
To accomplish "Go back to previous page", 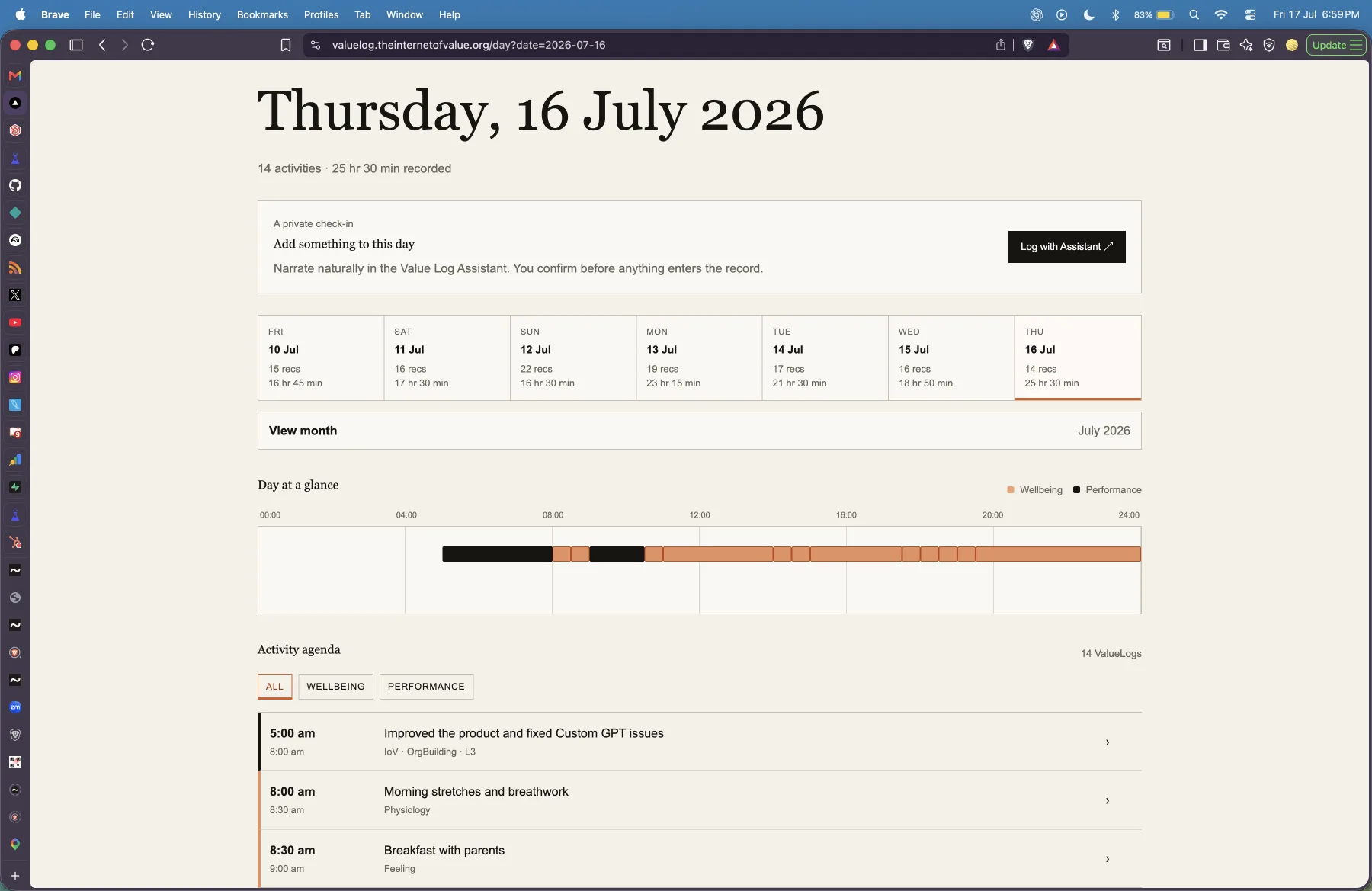I will [102, 45].
